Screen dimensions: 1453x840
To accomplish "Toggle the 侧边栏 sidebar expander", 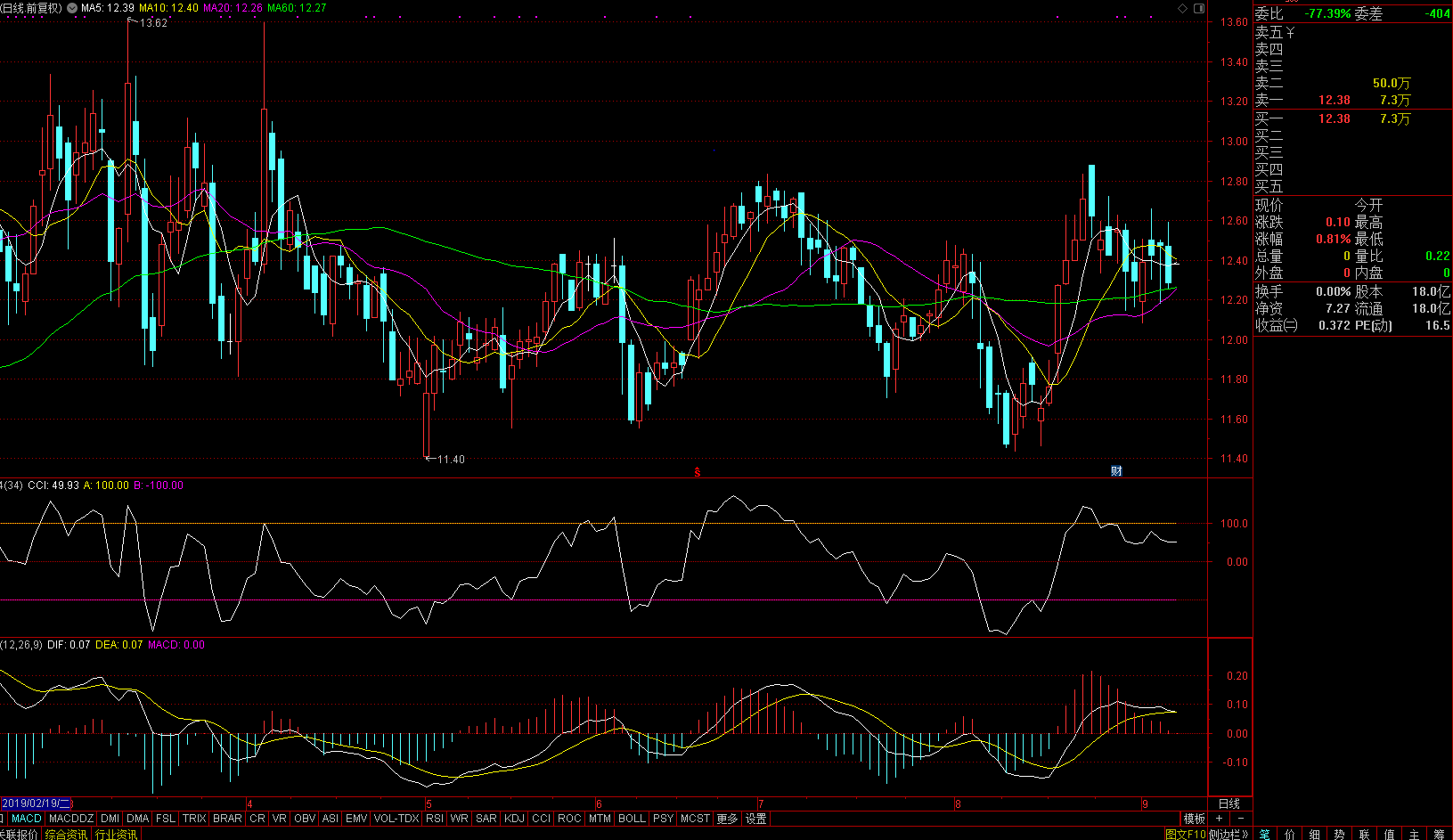I will pyautogui.click(x=1229, y=835).
